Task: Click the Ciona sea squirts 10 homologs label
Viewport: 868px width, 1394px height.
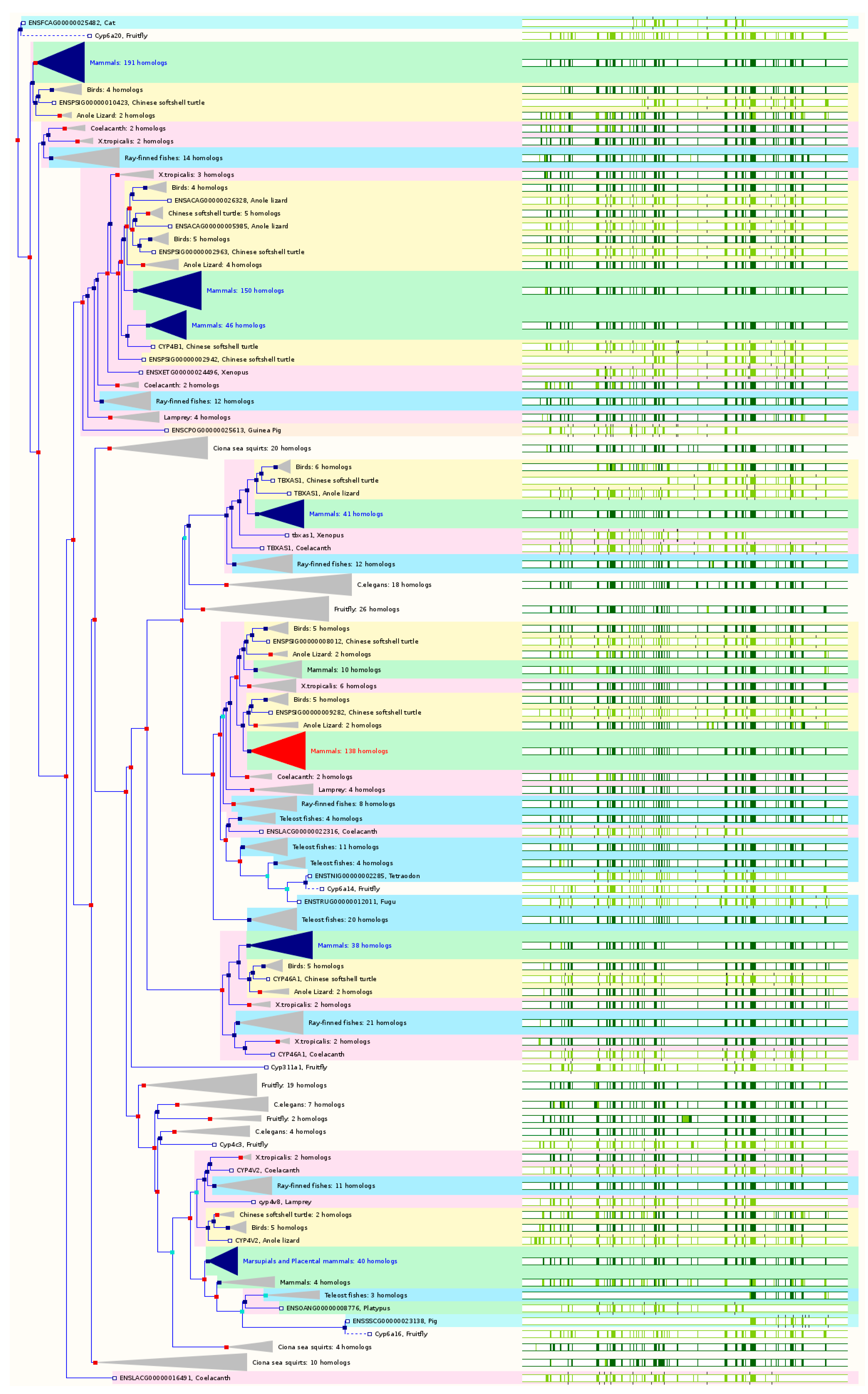Action: pos(301,1362)
